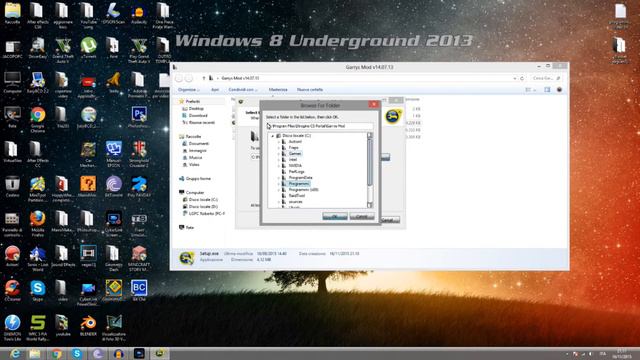640x360 pixels.
Task: Expand the Programmi (x86) folder node
Action: pos(279,190)
